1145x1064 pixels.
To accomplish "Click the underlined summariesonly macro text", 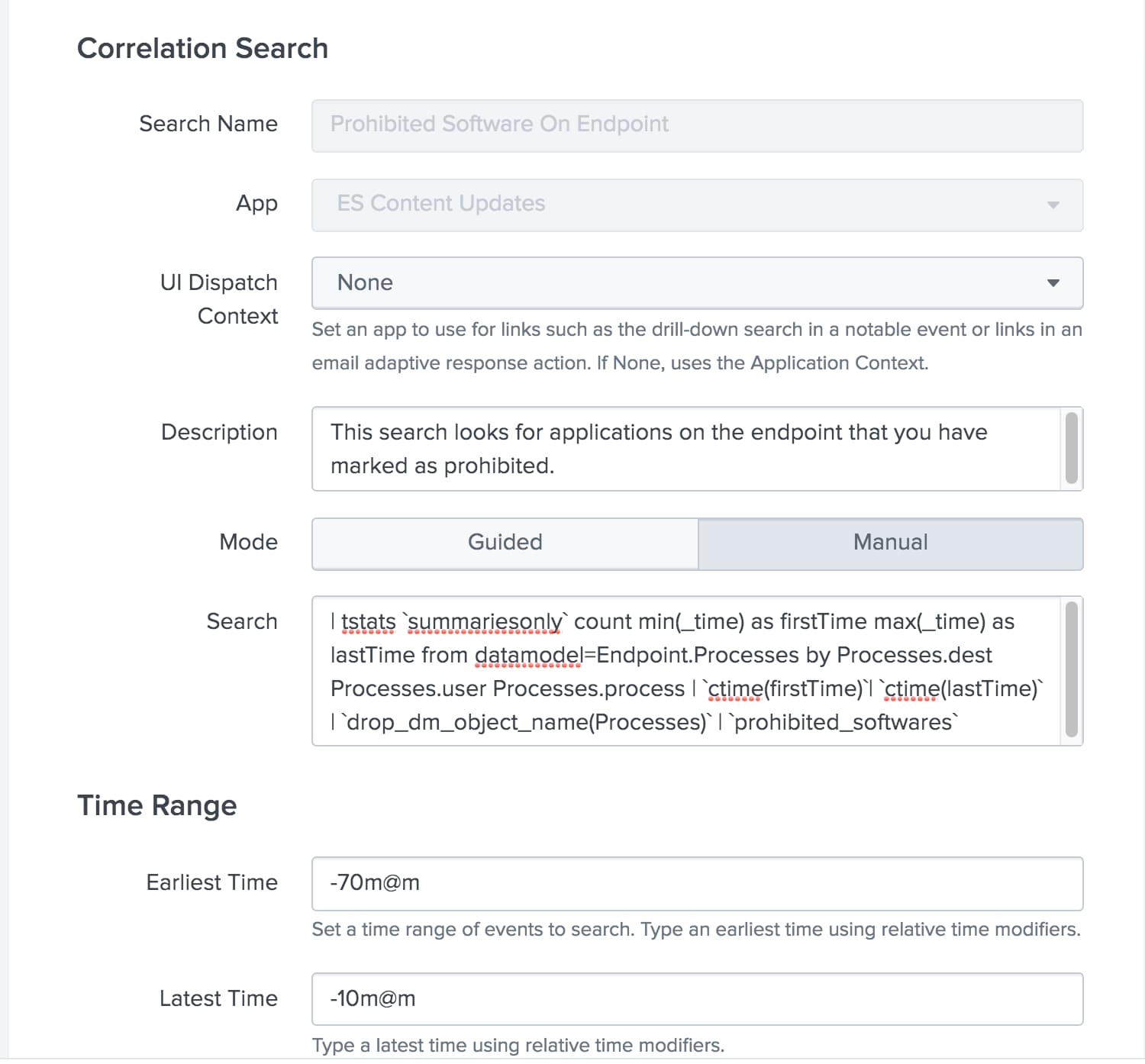I will click(485, 622).
